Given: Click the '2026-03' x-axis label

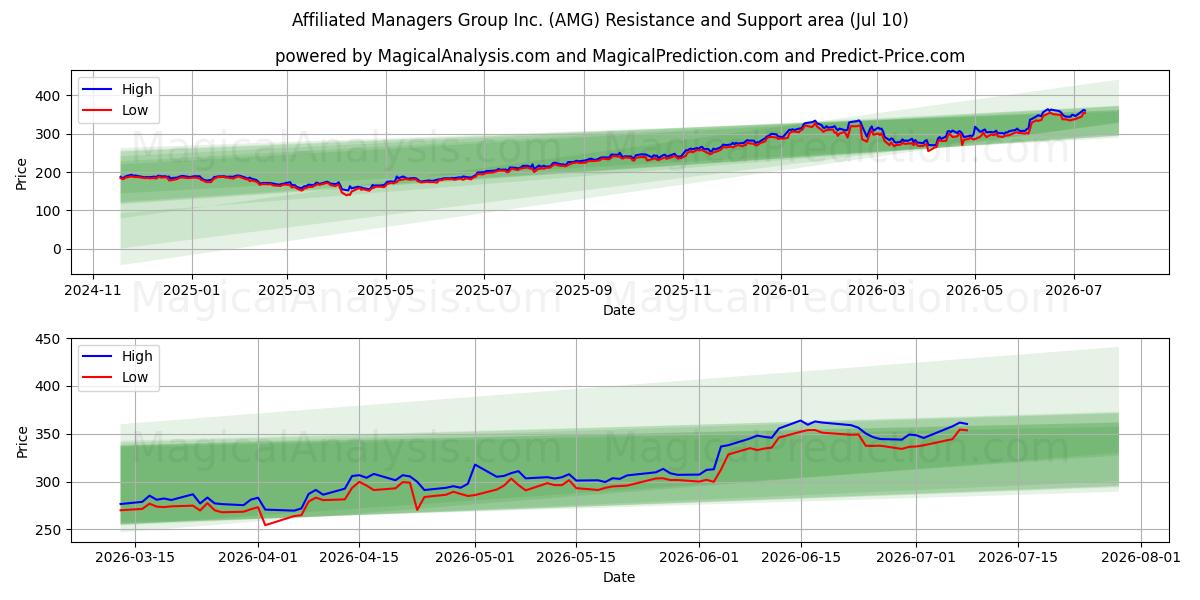Looking at the screenshot, I should point(876,290).
